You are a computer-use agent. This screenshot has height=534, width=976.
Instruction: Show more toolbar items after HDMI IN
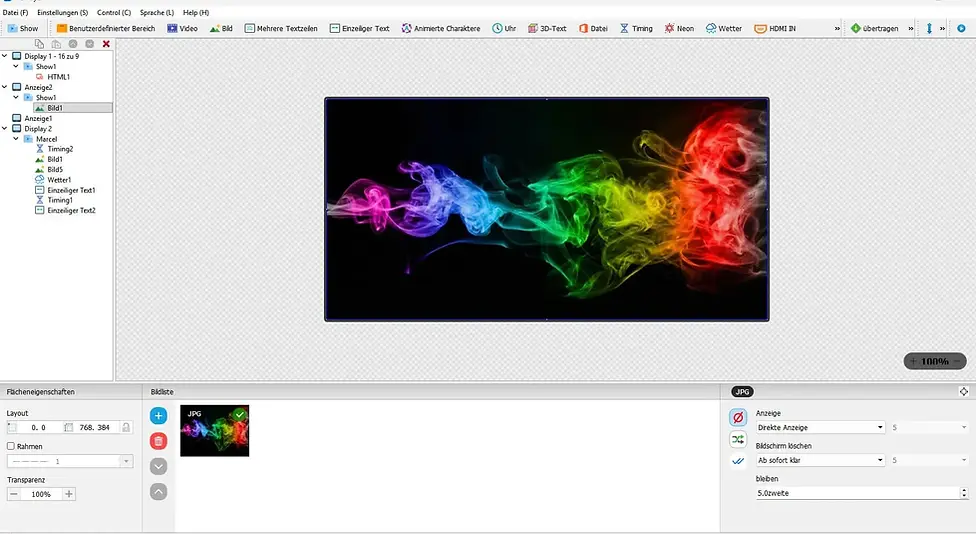(x=837, y=29)
